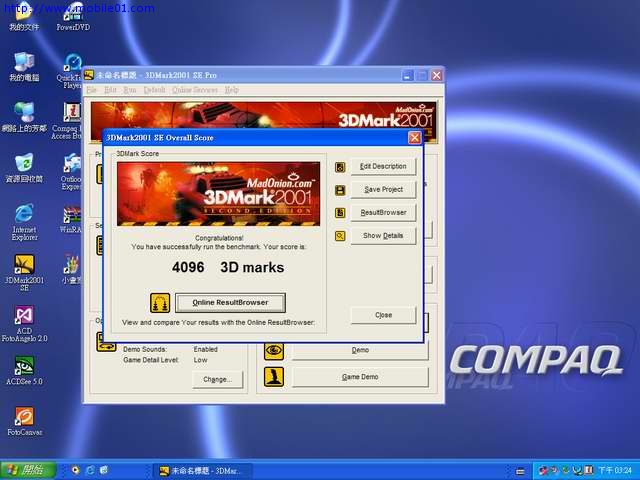The width and height of the screenshot is (640, 480).
Task: Click the ResultBrowser icon beside its button
Action: (340, 213)
